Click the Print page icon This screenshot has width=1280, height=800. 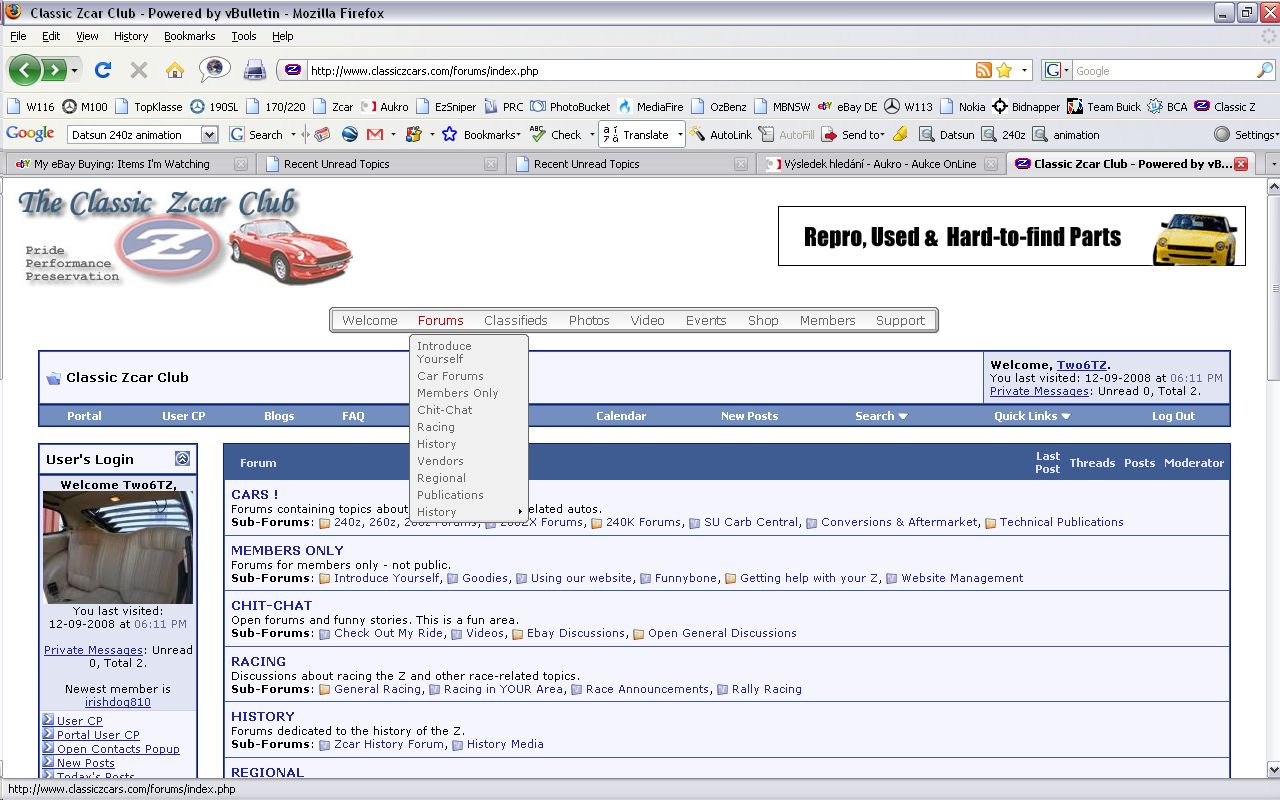pyautogui.click(x=255, y=70)
